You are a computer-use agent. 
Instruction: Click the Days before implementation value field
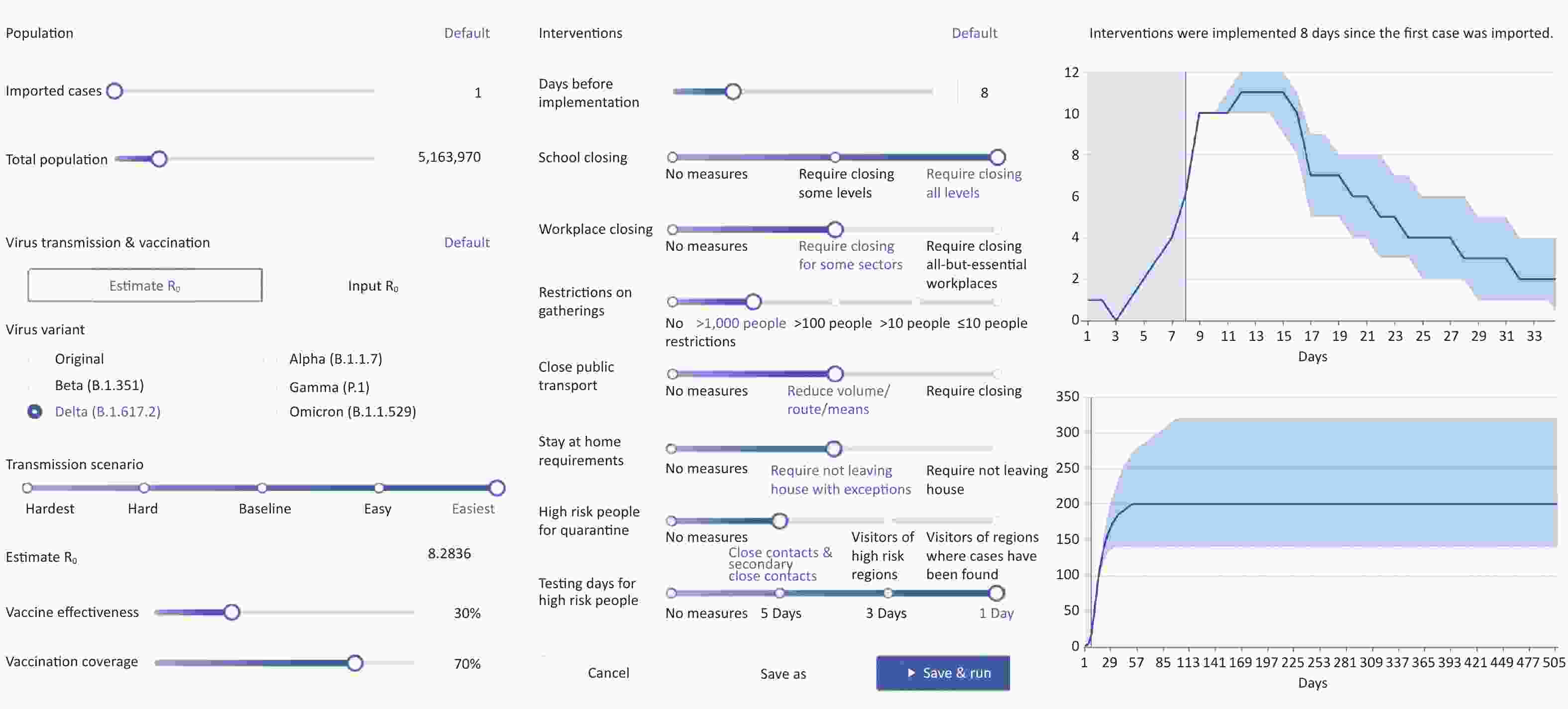984,93
